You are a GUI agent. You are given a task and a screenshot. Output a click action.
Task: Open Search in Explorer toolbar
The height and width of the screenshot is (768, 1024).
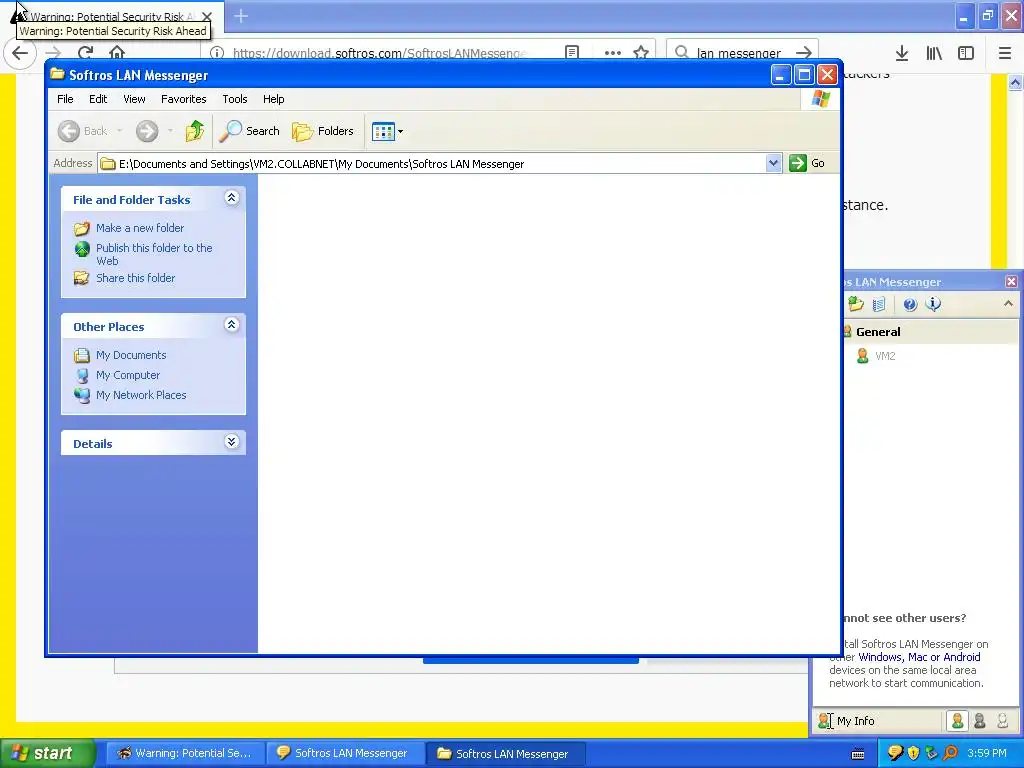[249, 131]
